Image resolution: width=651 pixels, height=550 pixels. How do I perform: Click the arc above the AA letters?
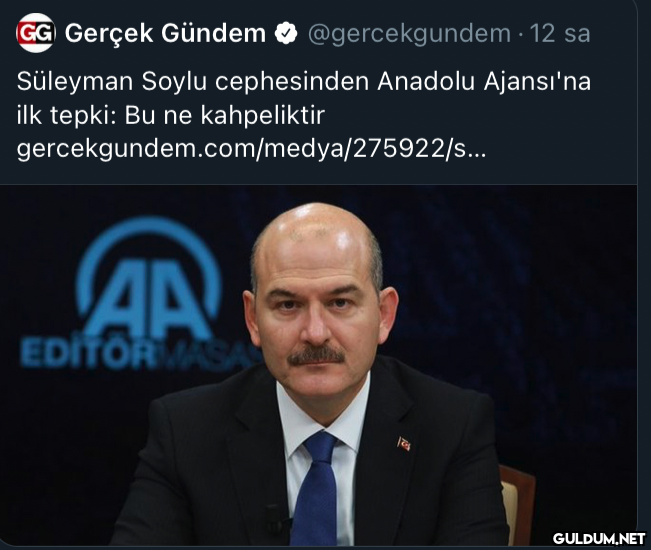click(x=149, y=249)
